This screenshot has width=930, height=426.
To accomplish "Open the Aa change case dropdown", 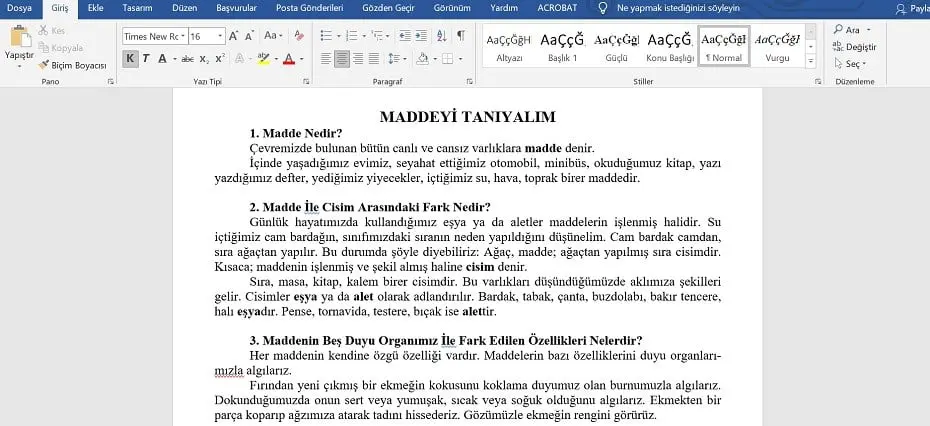I will (273, 36).
